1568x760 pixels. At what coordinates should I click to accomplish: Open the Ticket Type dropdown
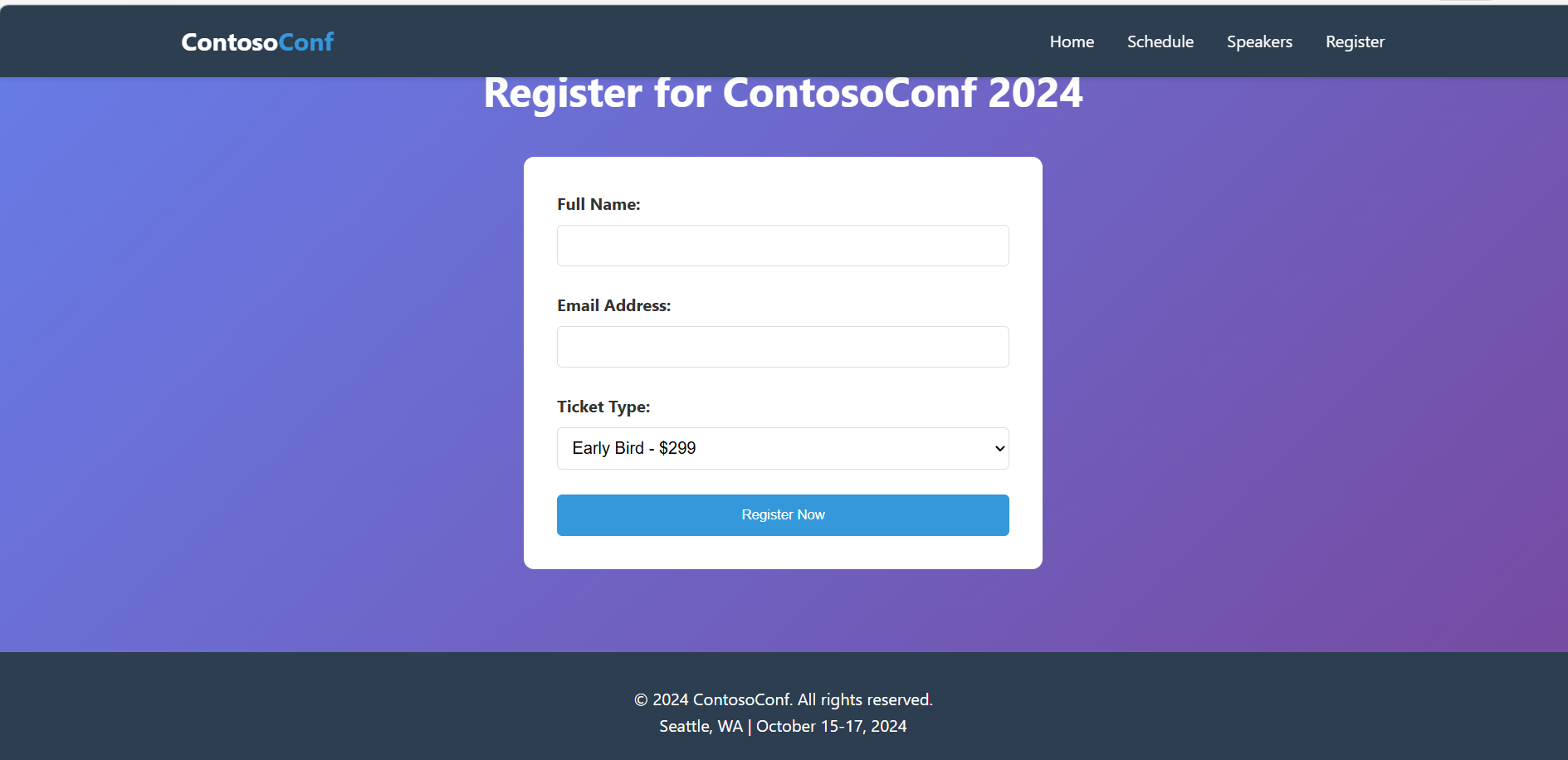[783, 449]
